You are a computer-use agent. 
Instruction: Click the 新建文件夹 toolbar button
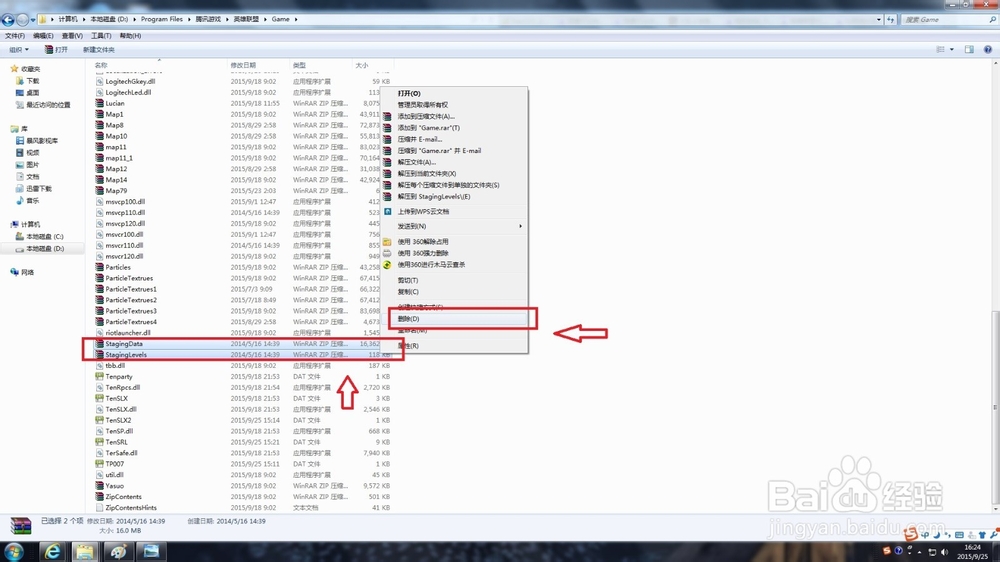(99, 49)
